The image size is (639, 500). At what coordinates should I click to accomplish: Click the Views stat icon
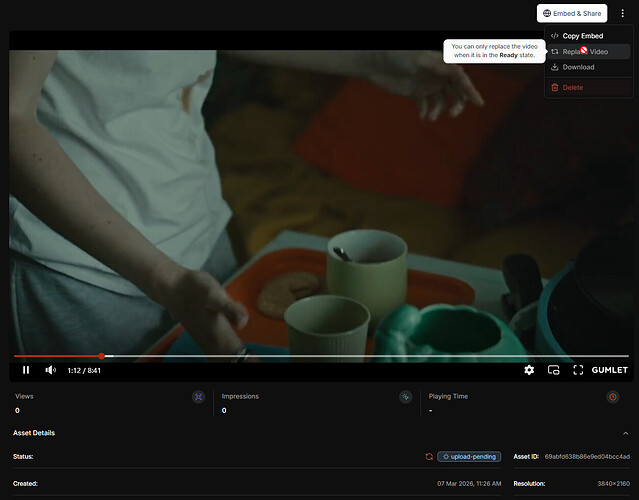tap(198, 397)
